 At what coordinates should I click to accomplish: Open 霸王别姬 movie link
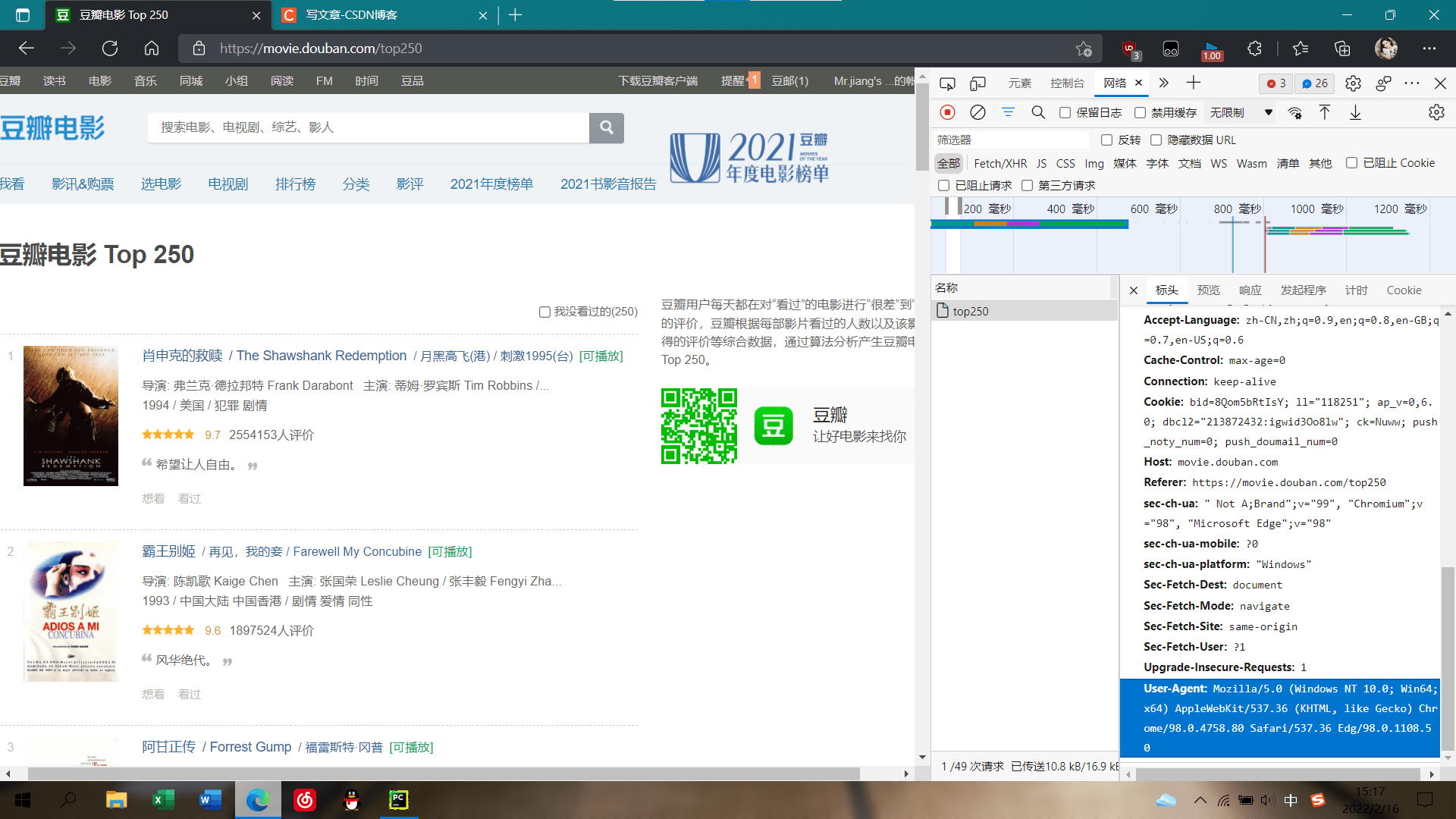[x=168, y=551]
